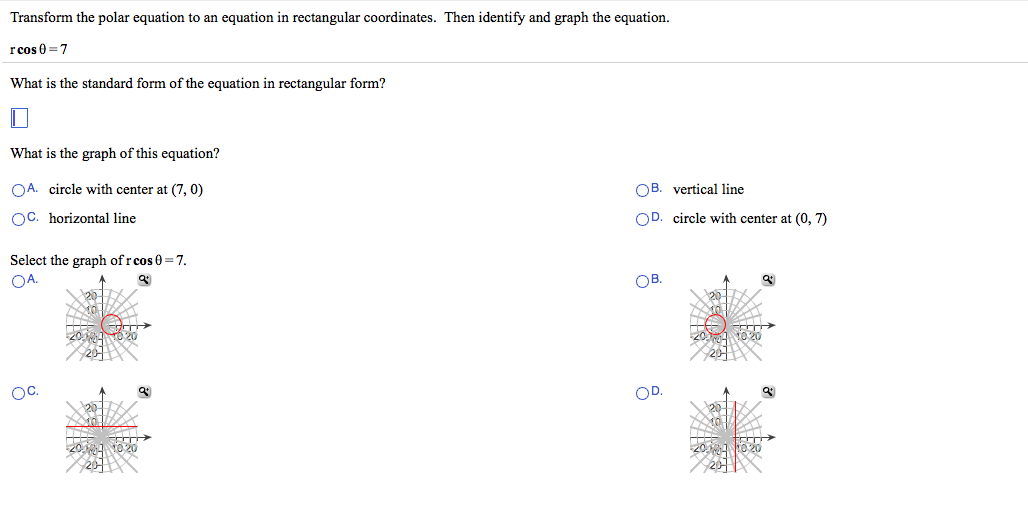Choose graph answer radio button B
The image size is (1028, 514).
(642, 281)
